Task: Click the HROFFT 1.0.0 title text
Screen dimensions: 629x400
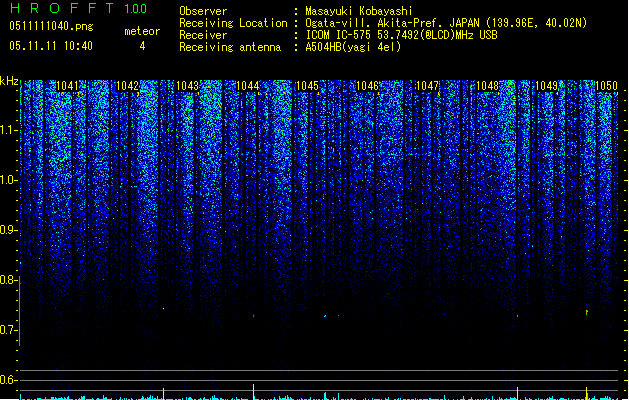Action: 78,8
